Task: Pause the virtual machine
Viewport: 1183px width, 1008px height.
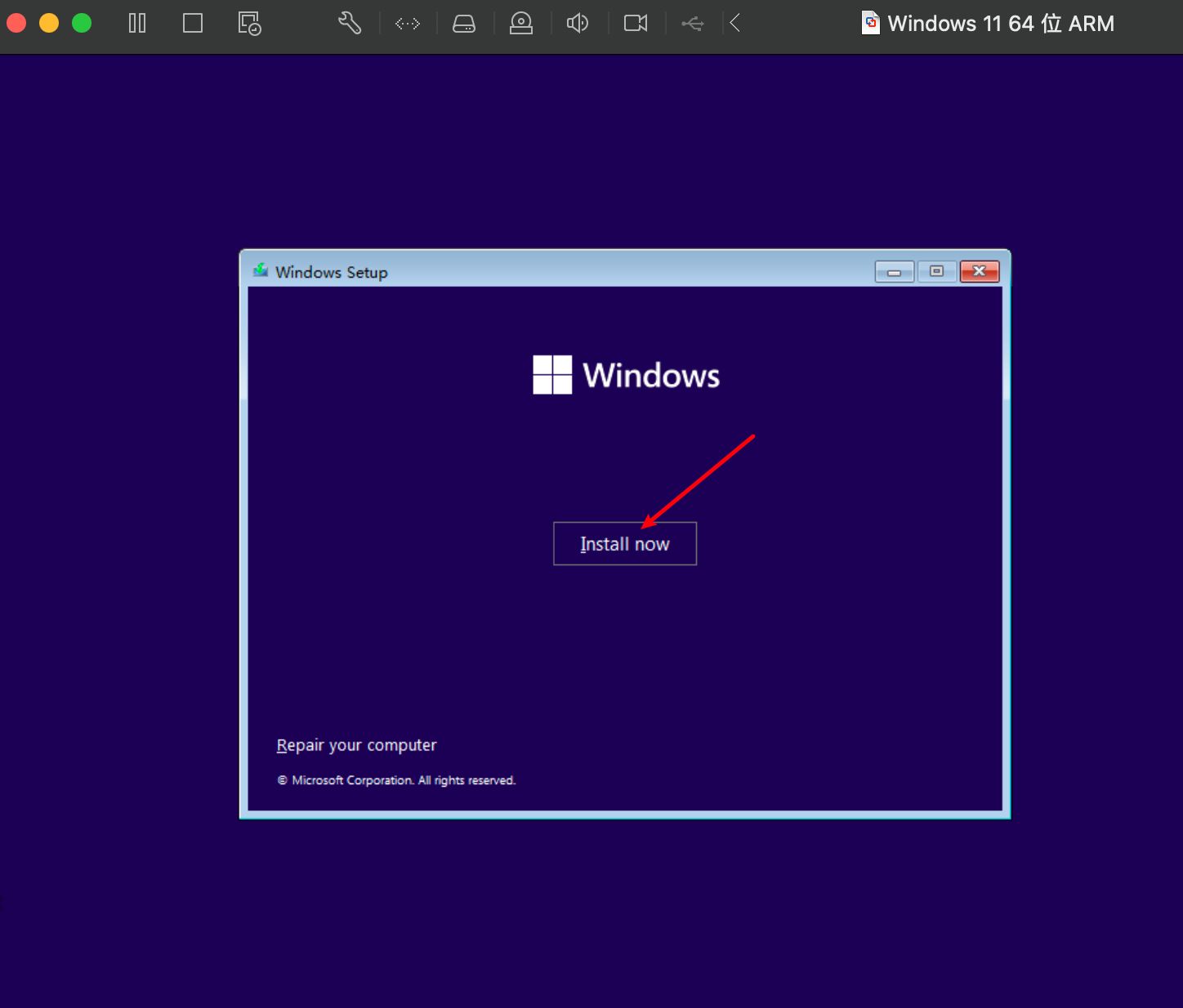Action: (137, 23)
